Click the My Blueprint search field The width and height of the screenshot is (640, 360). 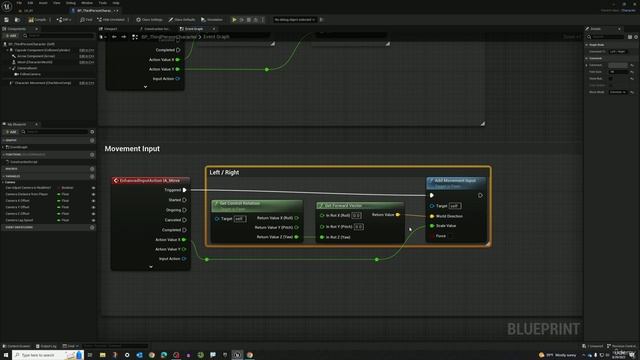tap(55, 132)
